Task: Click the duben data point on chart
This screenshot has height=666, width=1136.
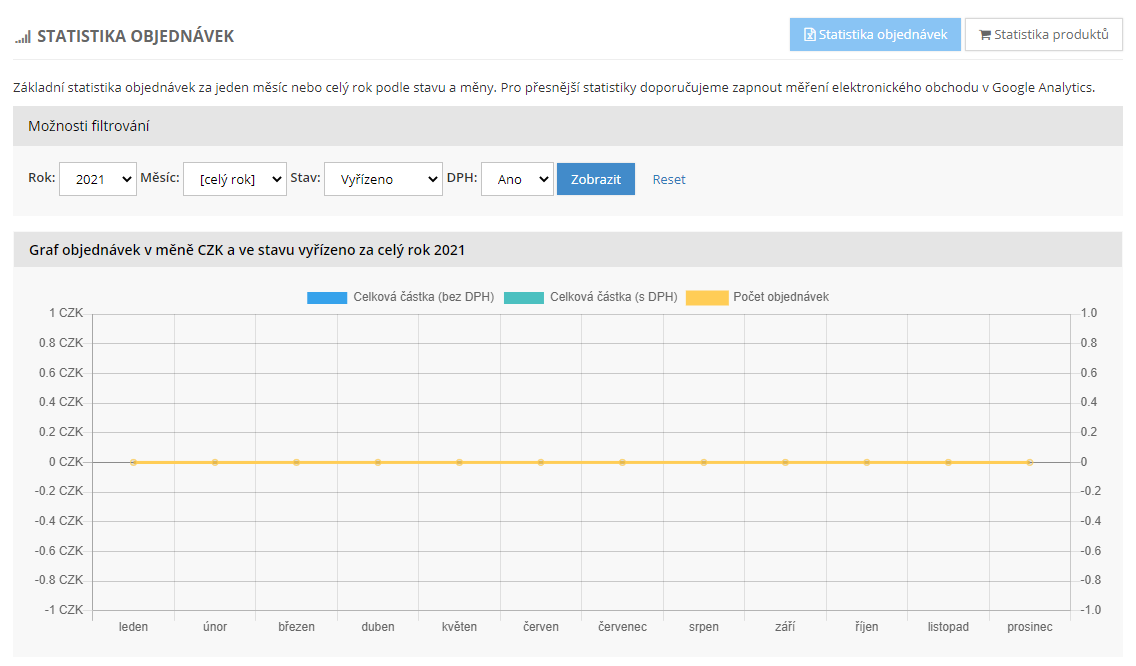Action: click(378, 463)
